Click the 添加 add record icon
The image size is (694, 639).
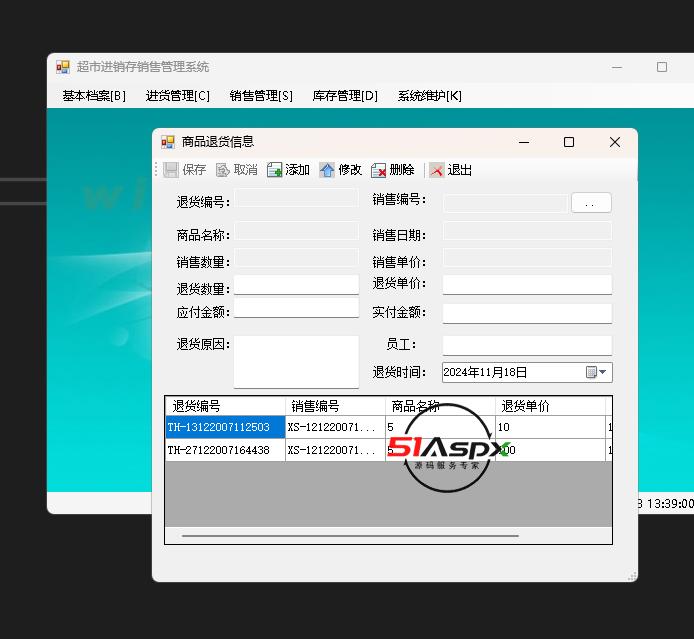[x=274, y=170]
